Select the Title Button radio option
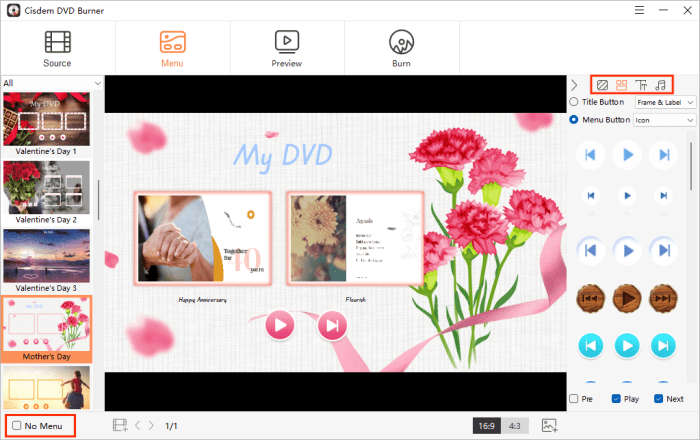The width and height of the screenshot is (700, 440). 573,102
